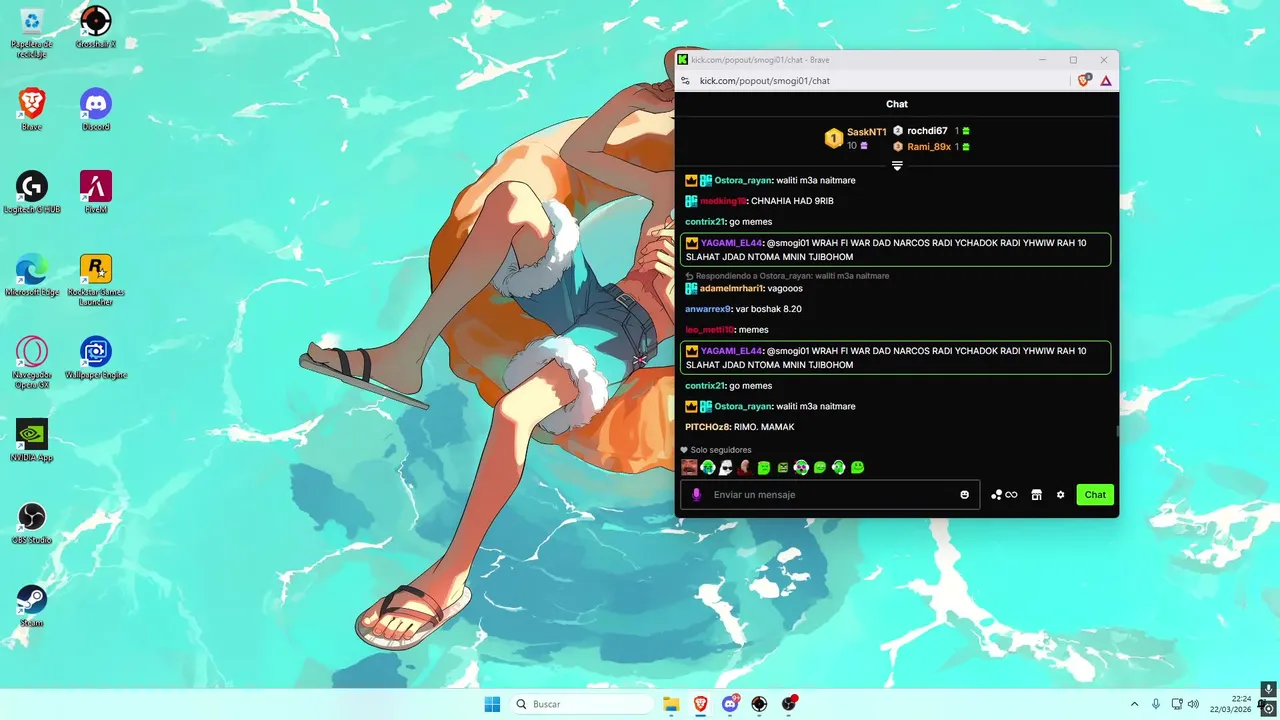Show hidden system tray icons
This screenshot has width=1280, height=720.
[x=1134, y=704]
